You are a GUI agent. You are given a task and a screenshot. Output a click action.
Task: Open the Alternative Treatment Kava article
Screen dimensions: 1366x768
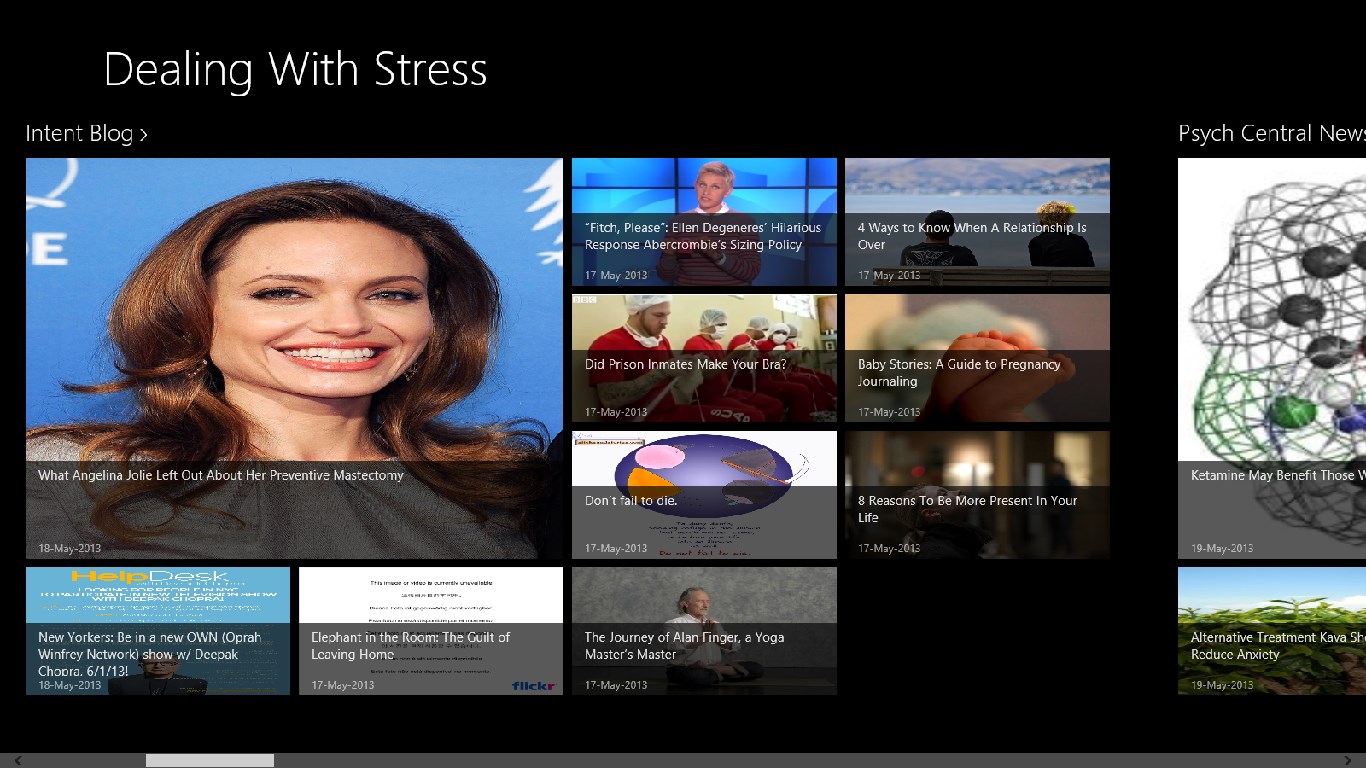(1272, 631)
